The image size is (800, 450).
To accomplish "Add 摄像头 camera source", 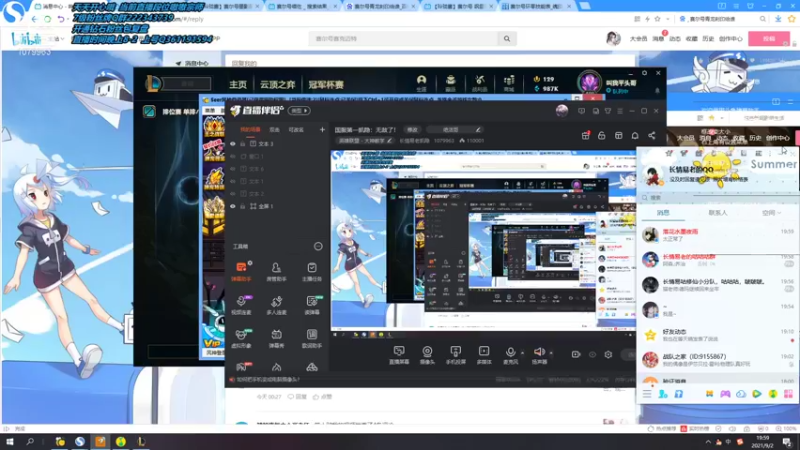I will (427, 355).
